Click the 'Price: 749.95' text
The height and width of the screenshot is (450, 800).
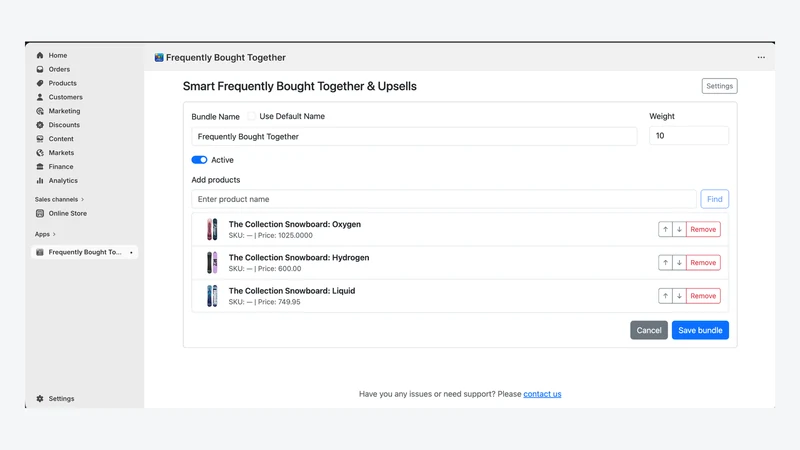click(279, 302)
